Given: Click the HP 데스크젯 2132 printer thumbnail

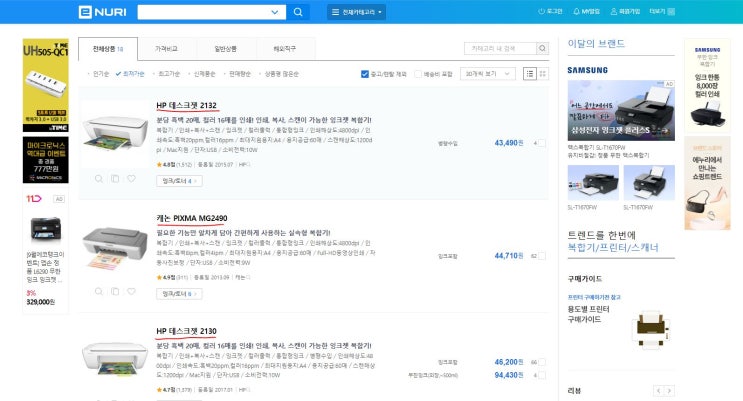Looking at the screenshot, I should click(115, 134).
